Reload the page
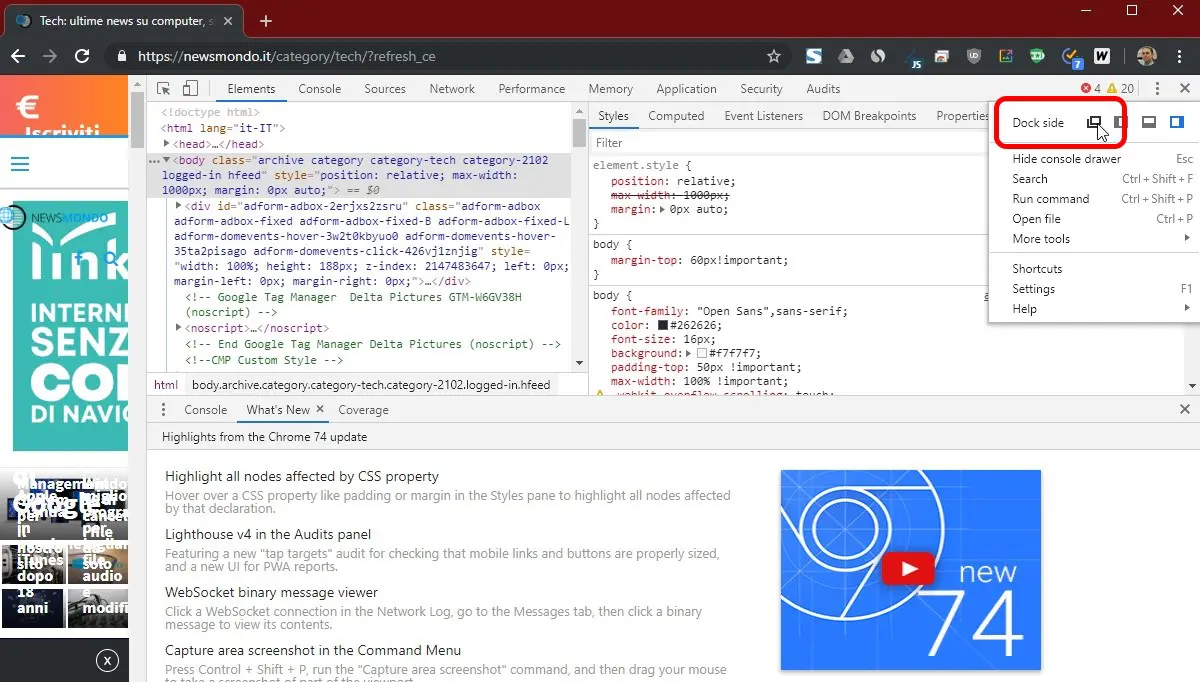 pos(82,56)
